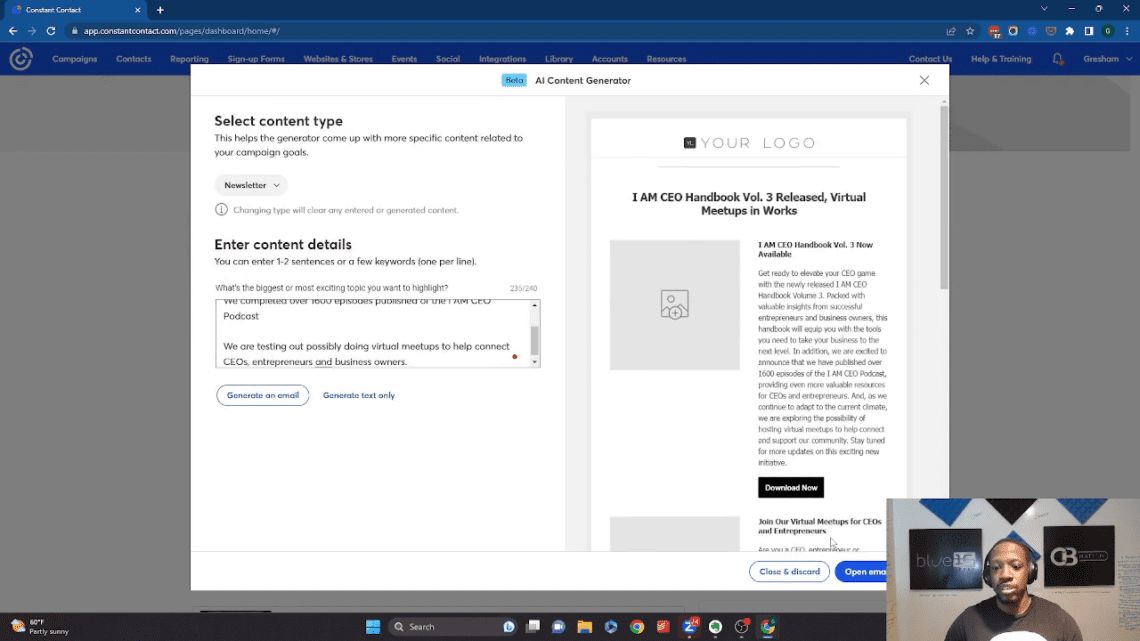Reload the page with the refresh icon
Image resolution: width=1140 pixels, height=641 pixels.
click(x=50, y=31)
